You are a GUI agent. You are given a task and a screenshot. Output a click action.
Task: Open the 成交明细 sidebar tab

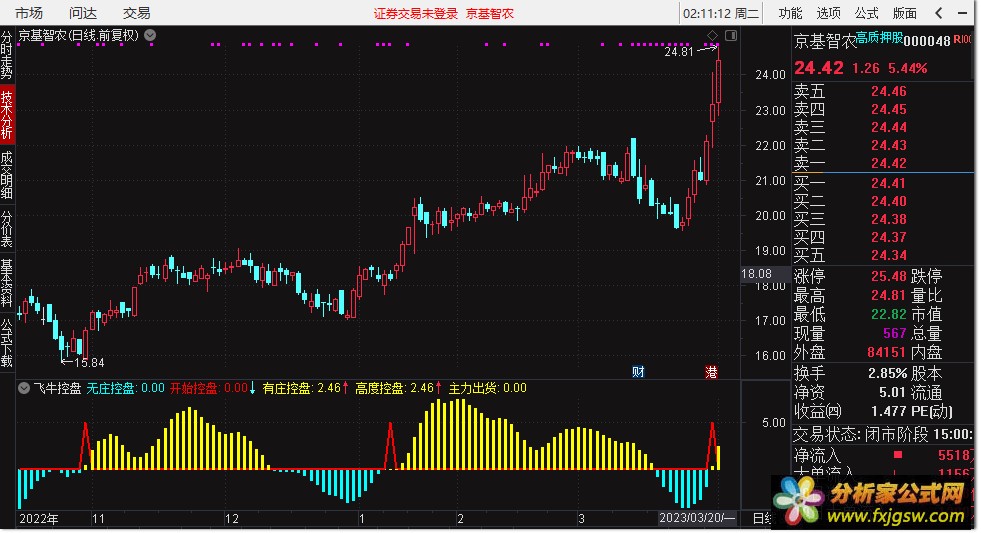(7, 175)
